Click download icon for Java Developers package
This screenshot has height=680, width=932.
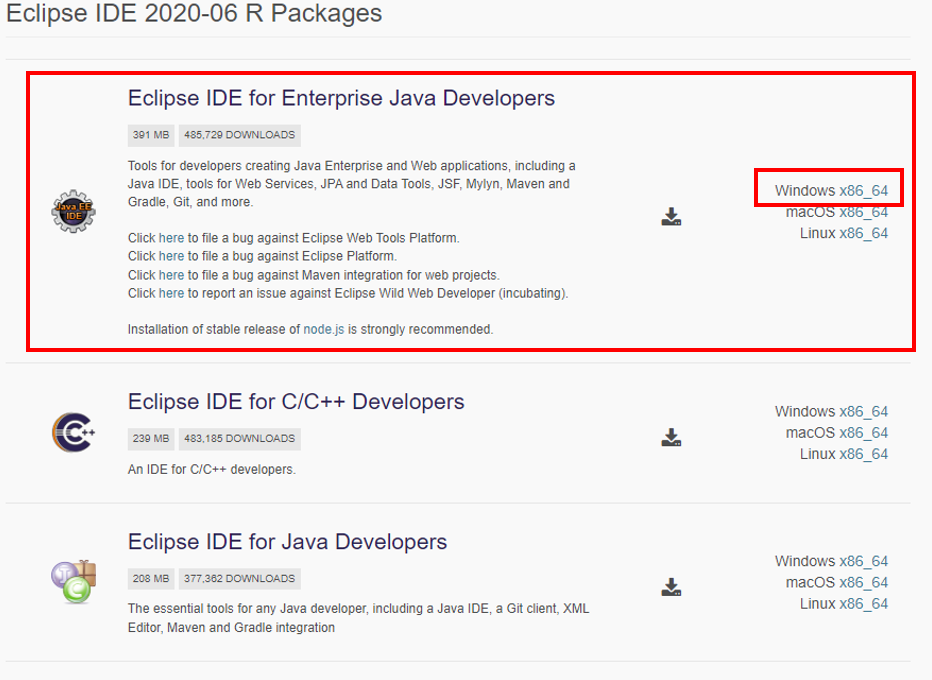[x=671, y=587]
